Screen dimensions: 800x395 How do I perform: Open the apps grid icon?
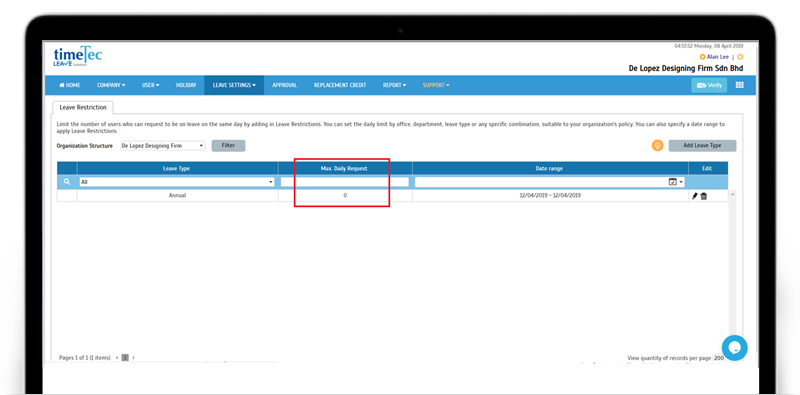pos(739,85)
